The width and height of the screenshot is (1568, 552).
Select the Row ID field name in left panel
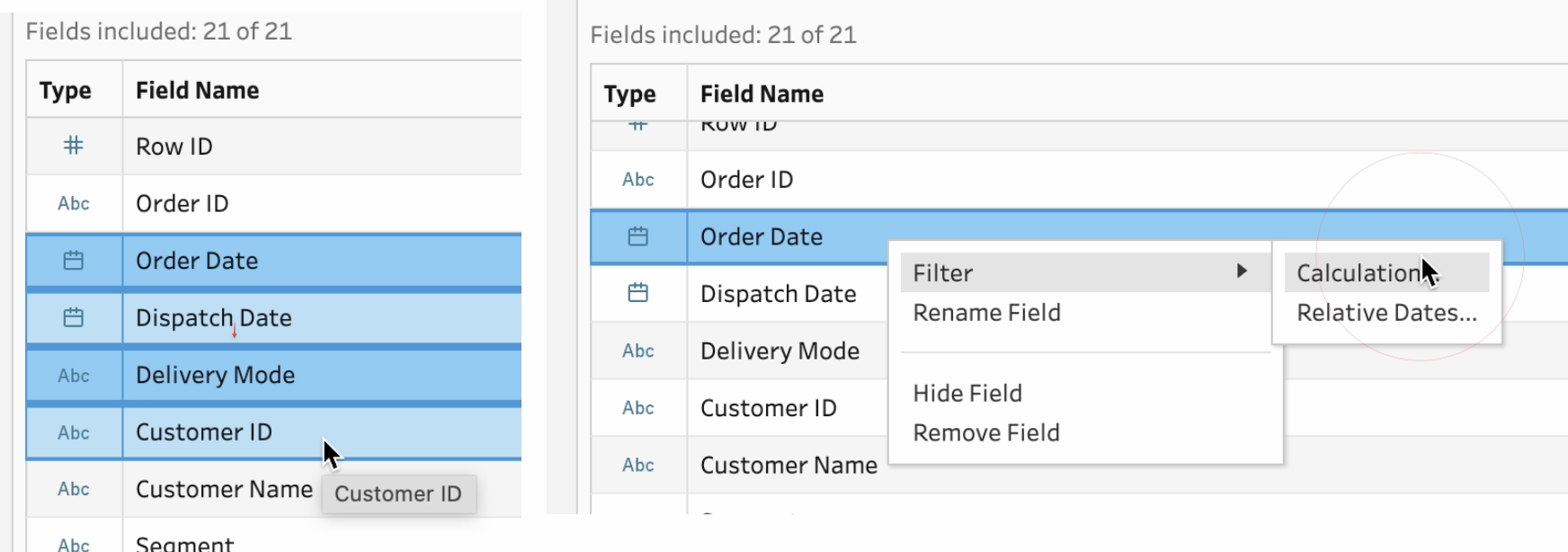174,147
